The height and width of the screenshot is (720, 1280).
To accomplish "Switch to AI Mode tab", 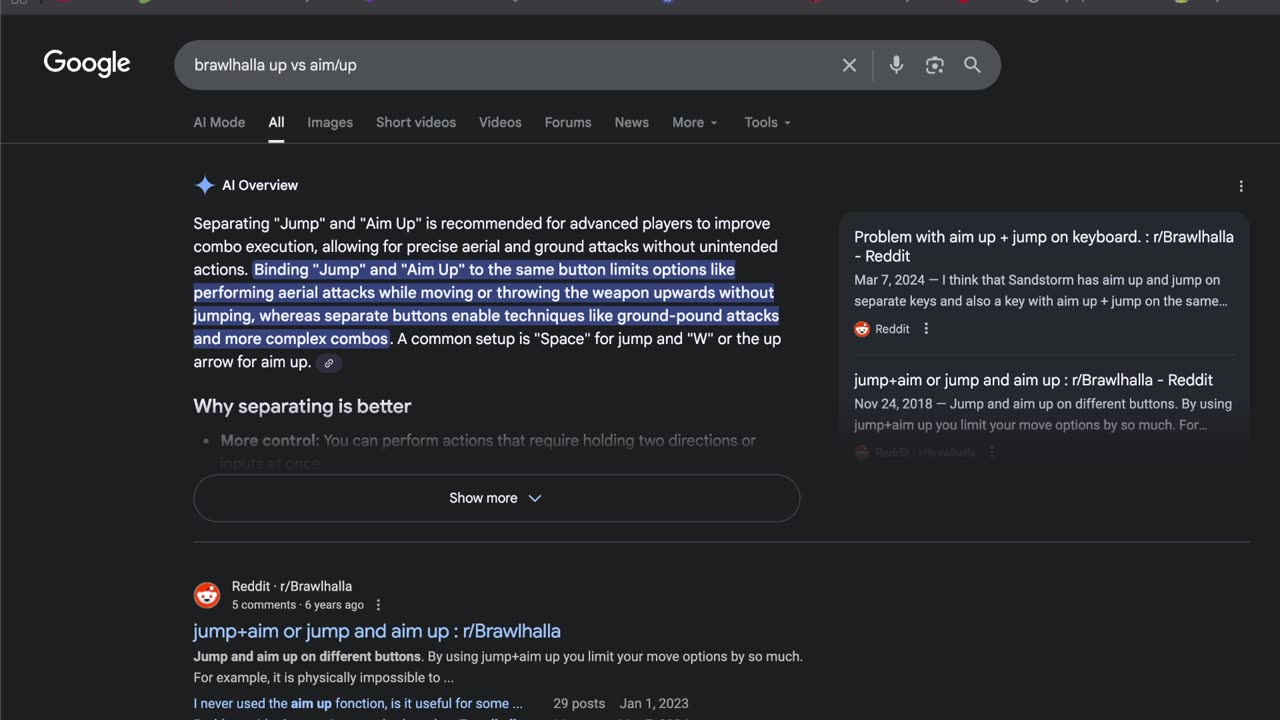I will point(219,122).
